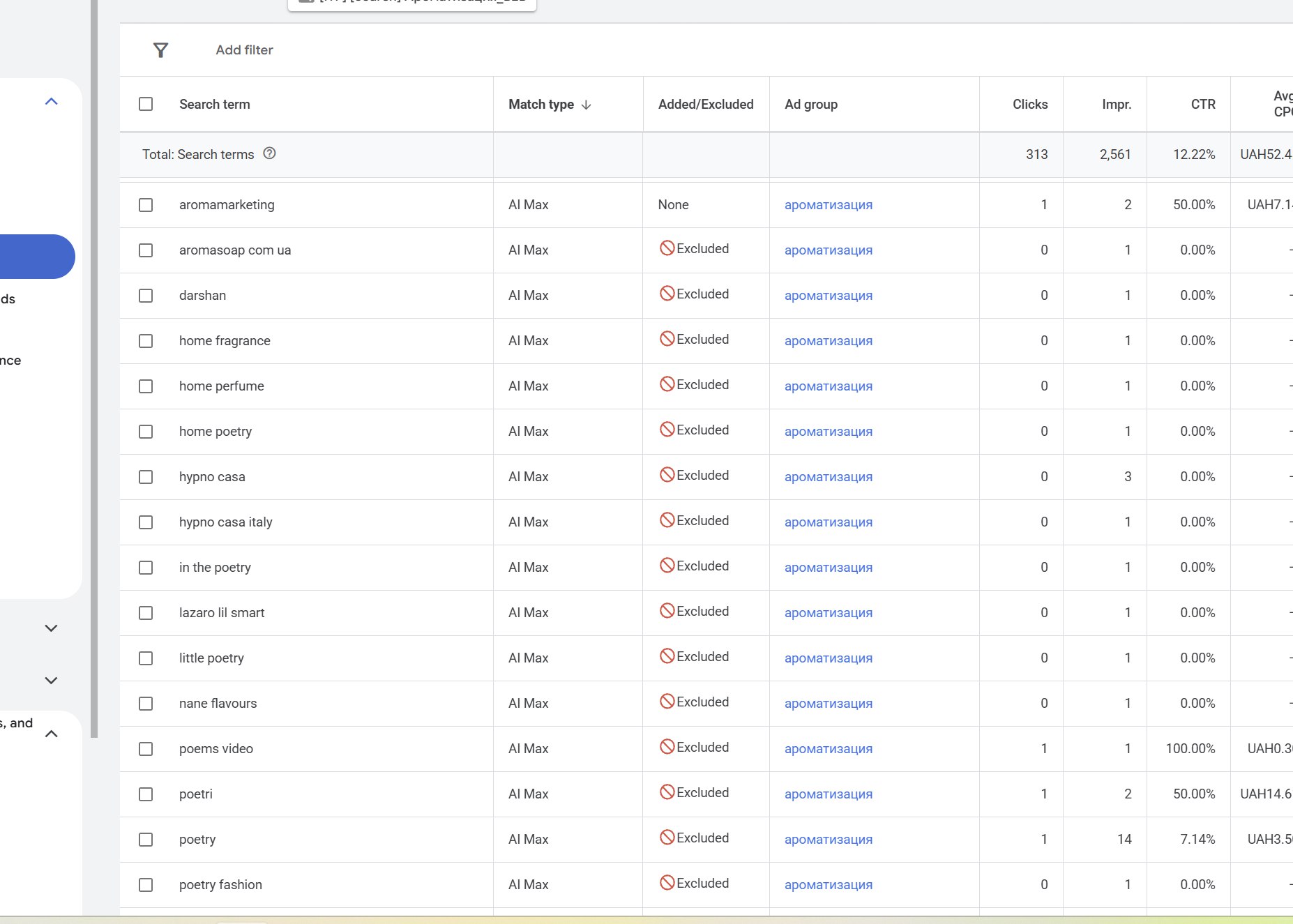Screen dimensions: 1293x924
Task: Tick the select-all checkbox in table header
Action: [146, 104]
